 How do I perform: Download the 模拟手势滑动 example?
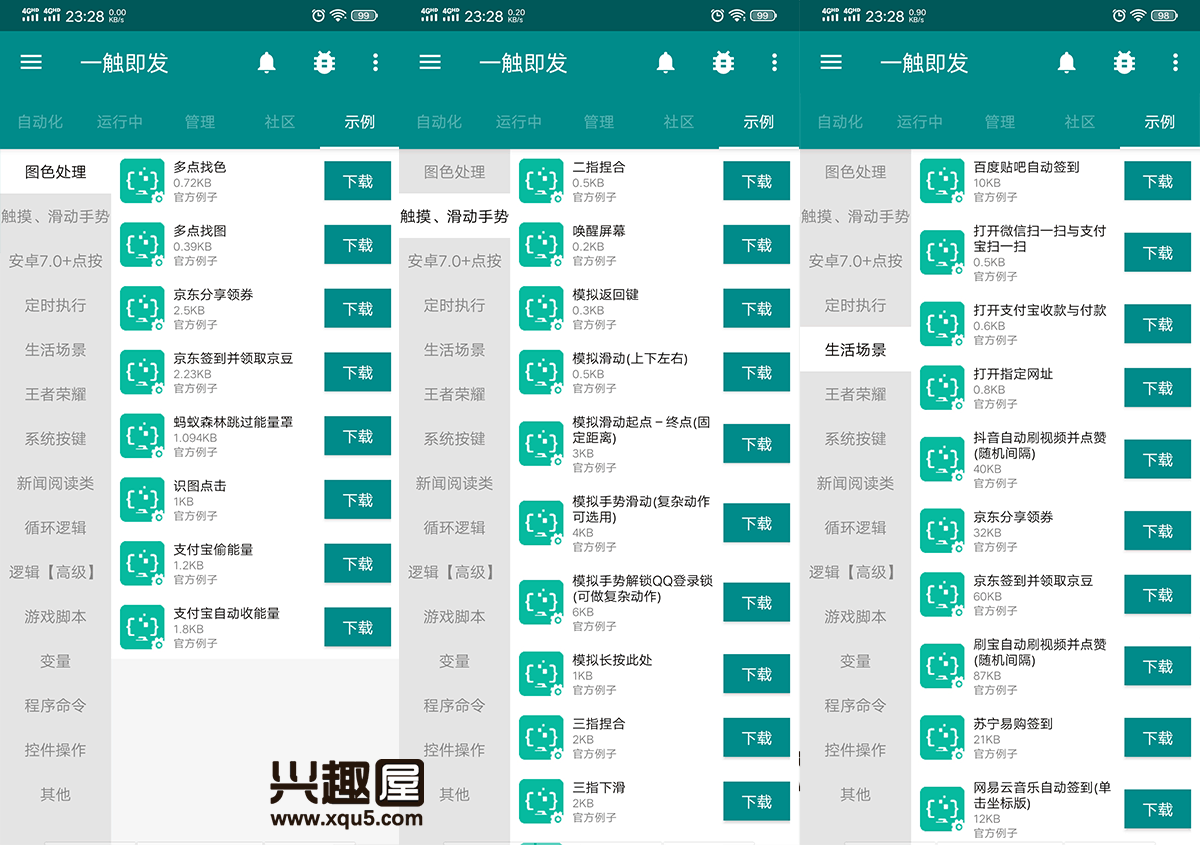pos(757,523)
